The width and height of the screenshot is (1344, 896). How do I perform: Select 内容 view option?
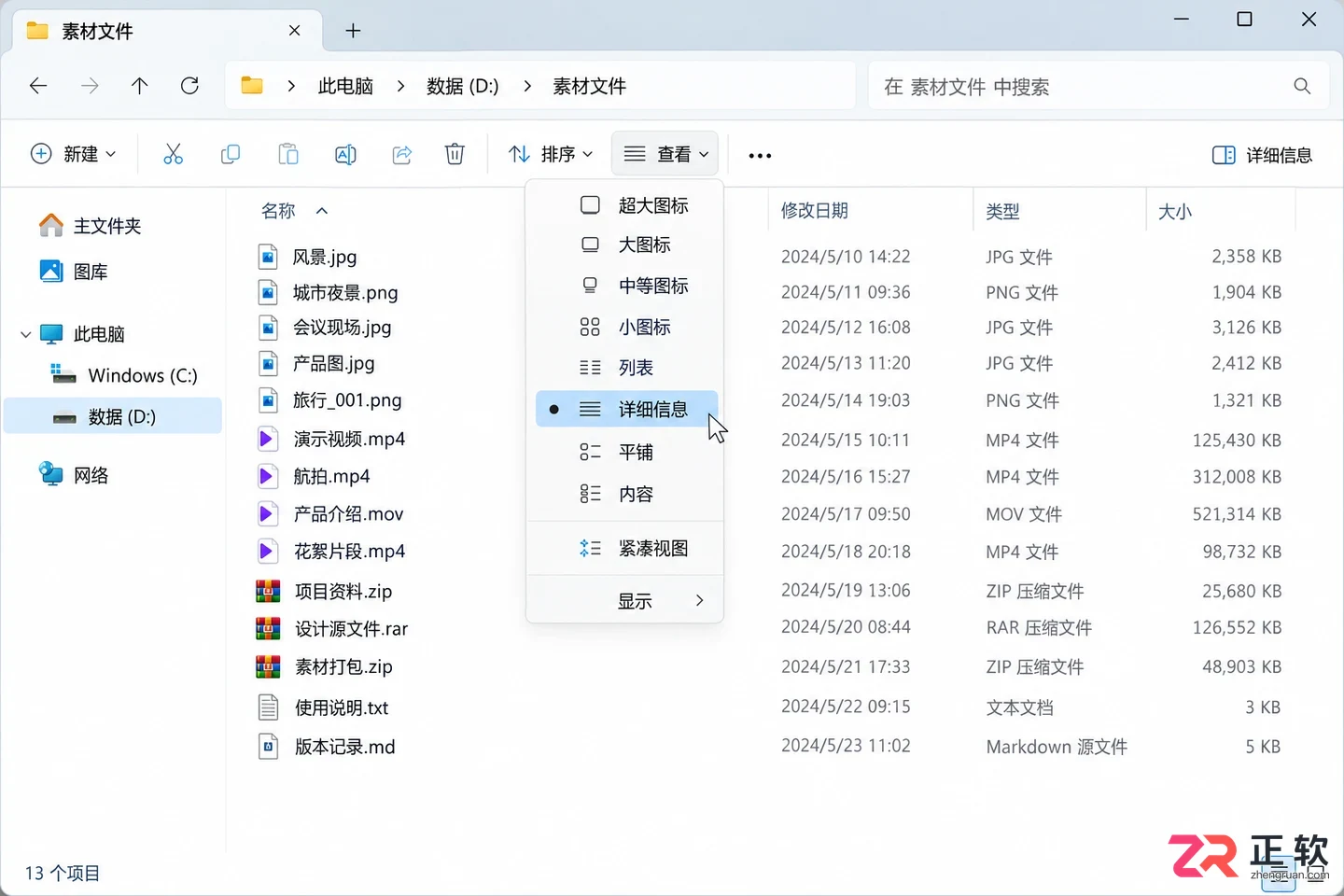pyautogui.click(x=624, y=494)
